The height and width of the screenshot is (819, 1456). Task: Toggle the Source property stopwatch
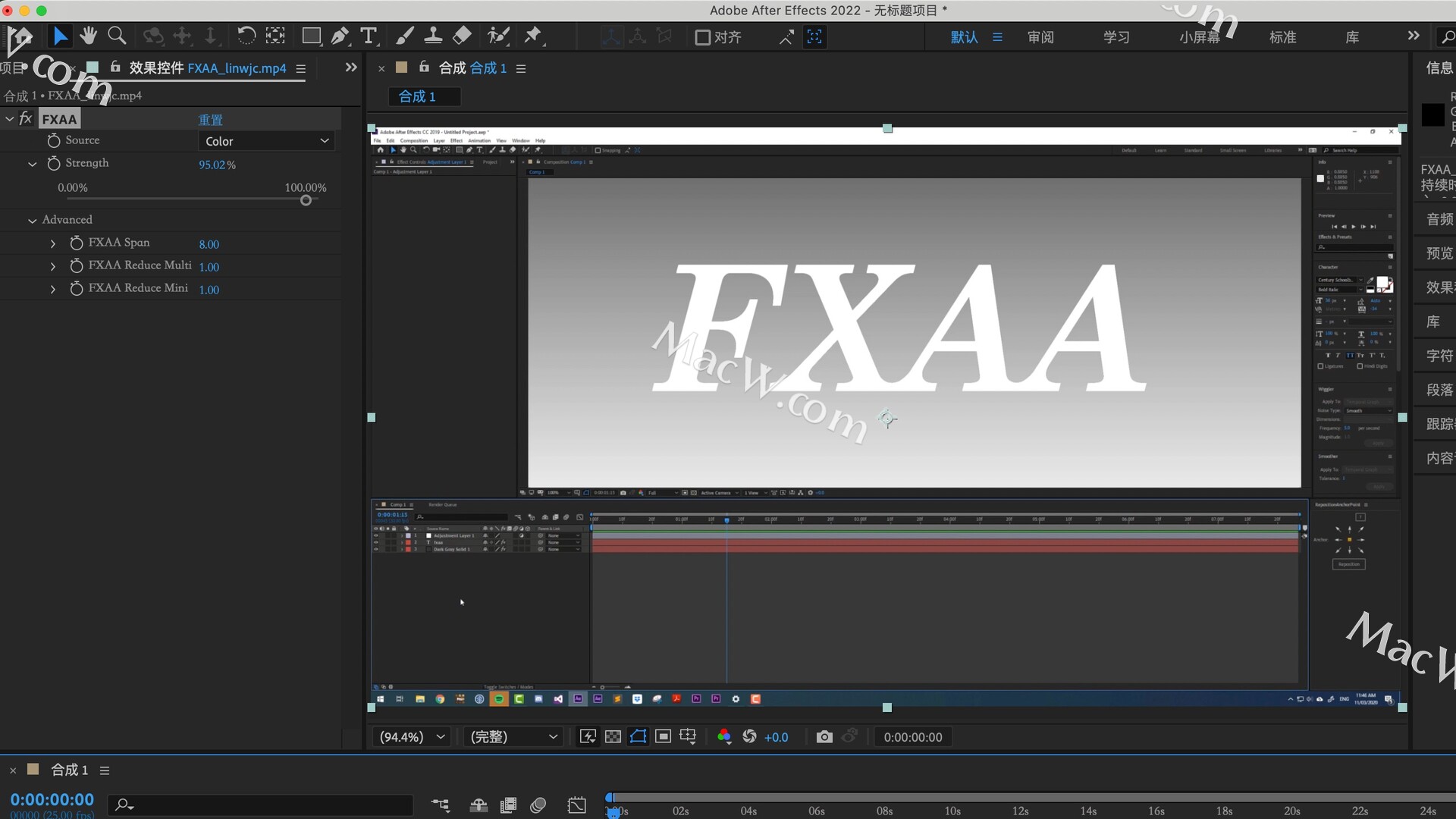[54, 140]
